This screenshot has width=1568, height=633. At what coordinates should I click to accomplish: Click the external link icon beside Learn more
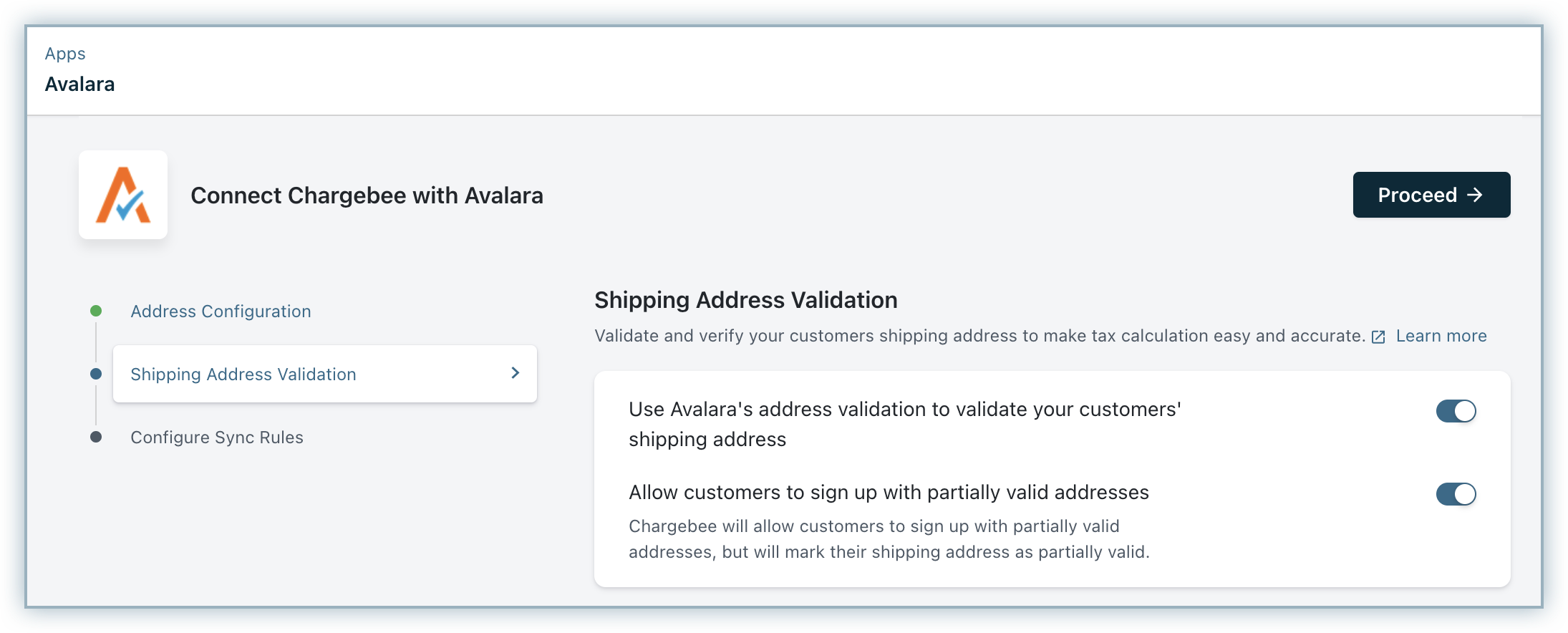click(1378, 337)
